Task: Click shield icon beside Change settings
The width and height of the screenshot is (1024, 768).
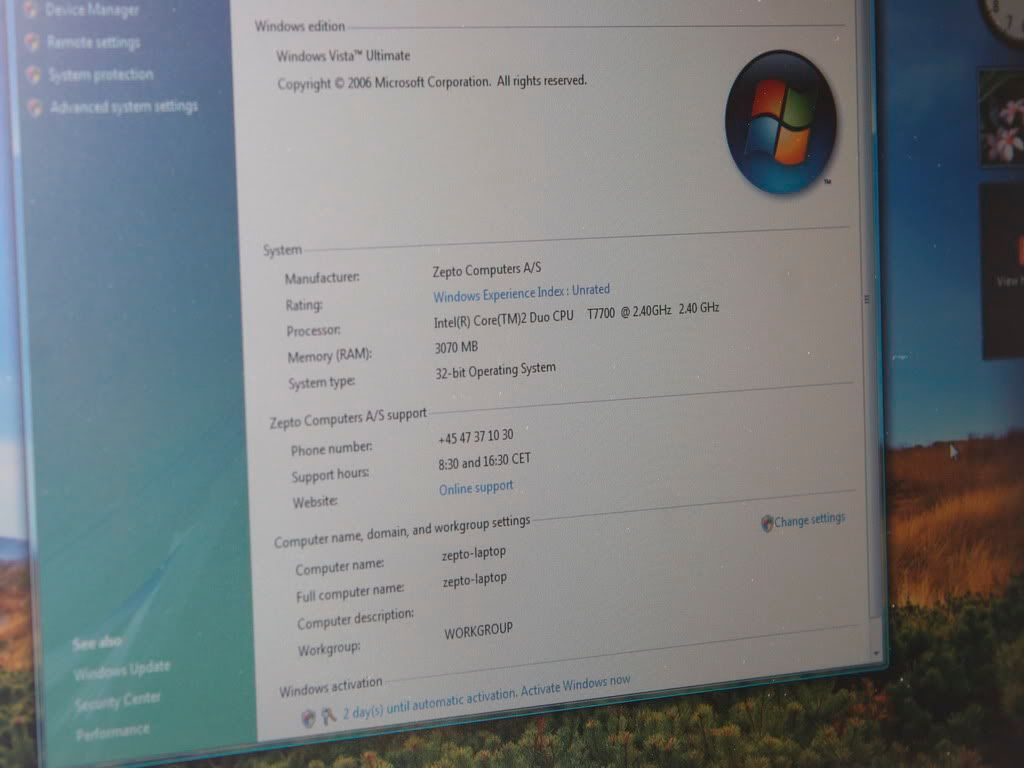Action: pos(767,523)
